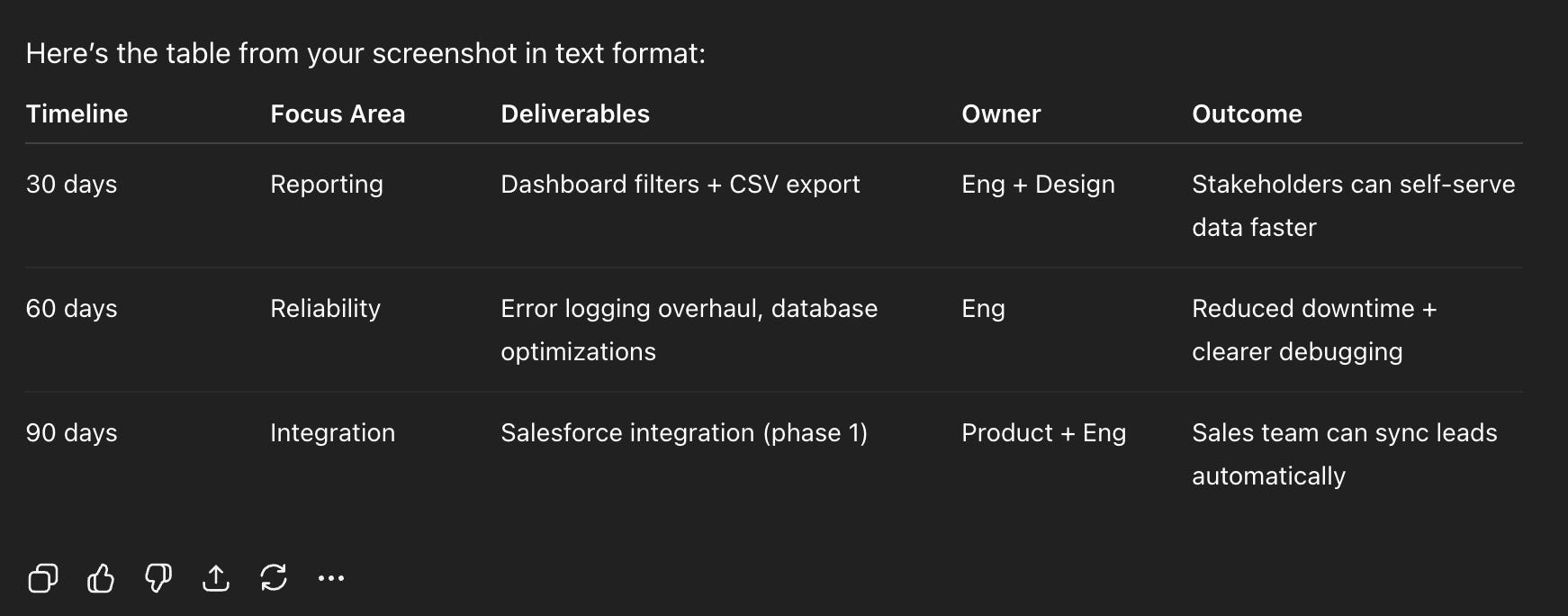
Task: Regenerate the response with the refresh icon
Action: pos(274,578)
